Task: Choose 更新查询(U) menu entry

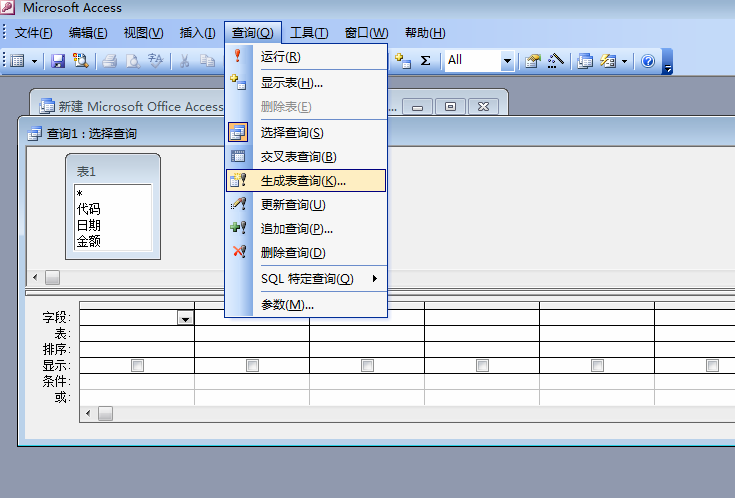Action: click(306, 205)
